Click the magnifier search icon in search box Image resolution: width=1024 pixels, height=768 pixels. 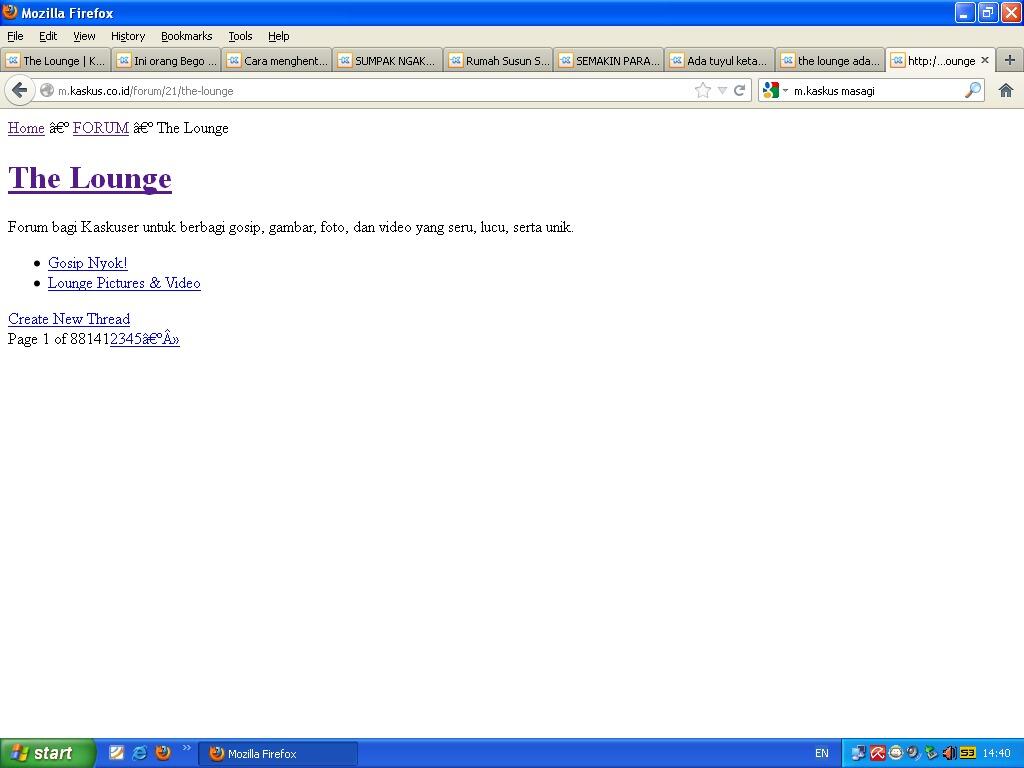(972, 90)
